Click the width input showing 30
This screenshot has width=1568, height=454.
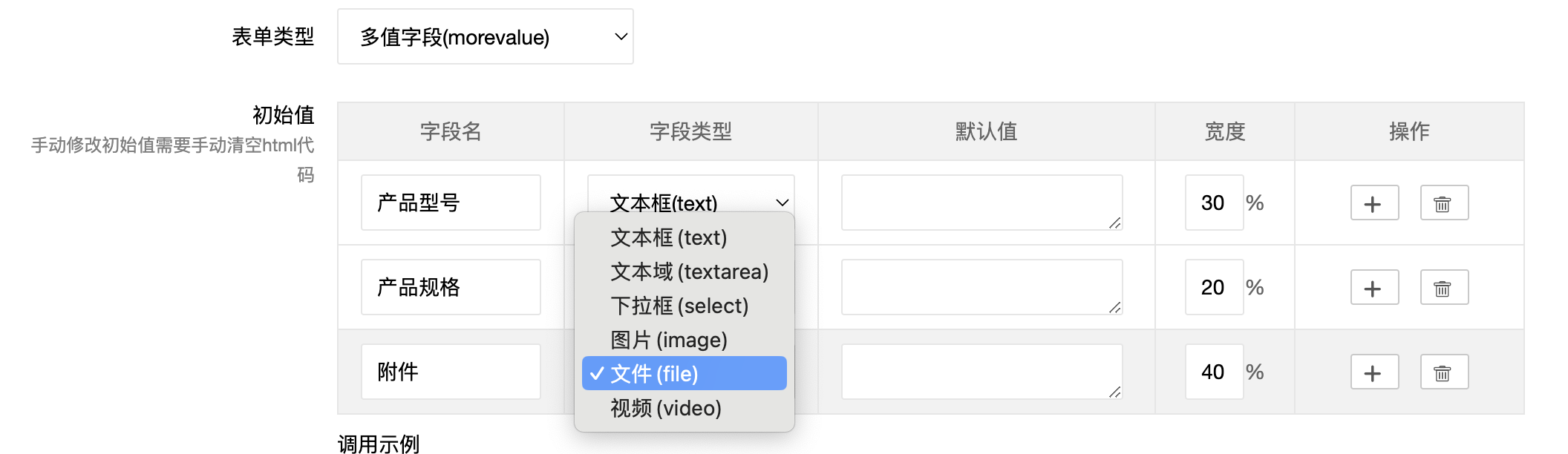(x=1214, y=203)
